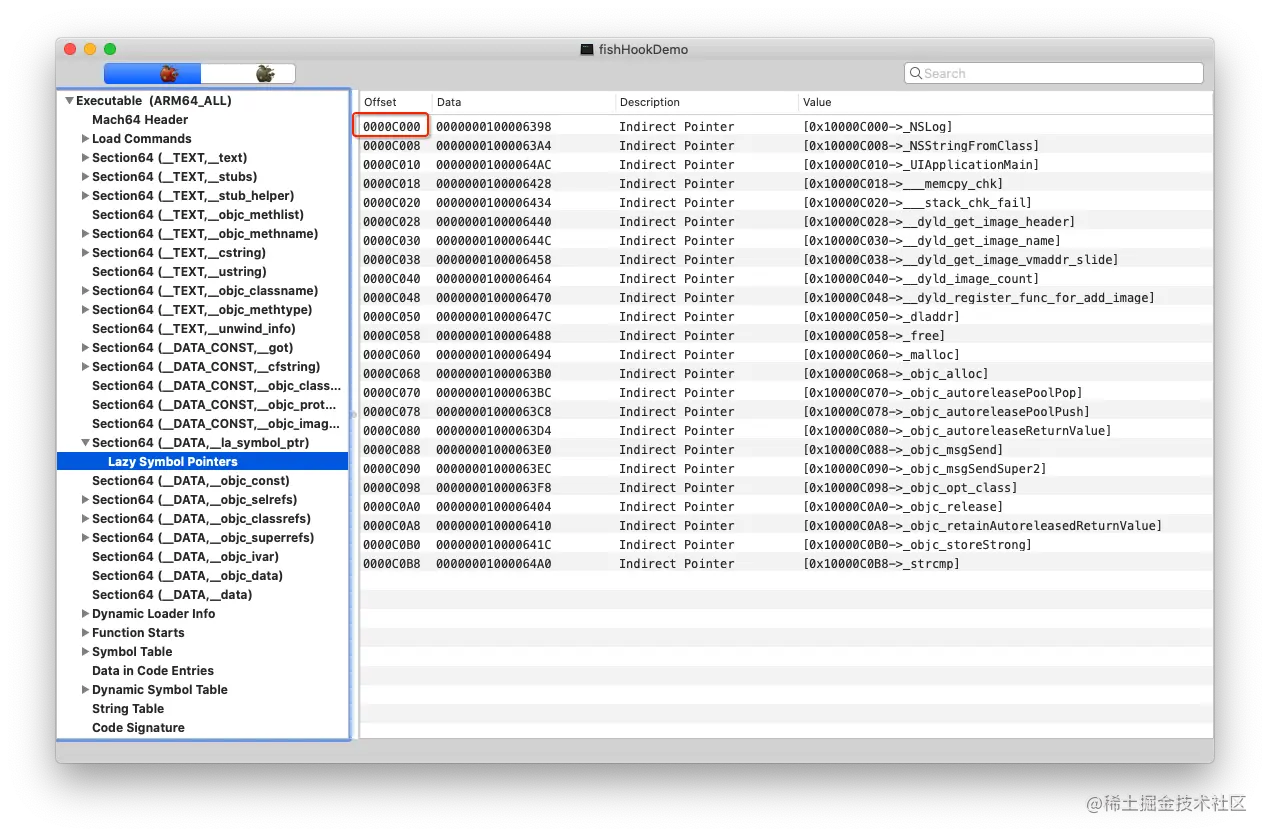Focus the Search input field

[1054, 73]
